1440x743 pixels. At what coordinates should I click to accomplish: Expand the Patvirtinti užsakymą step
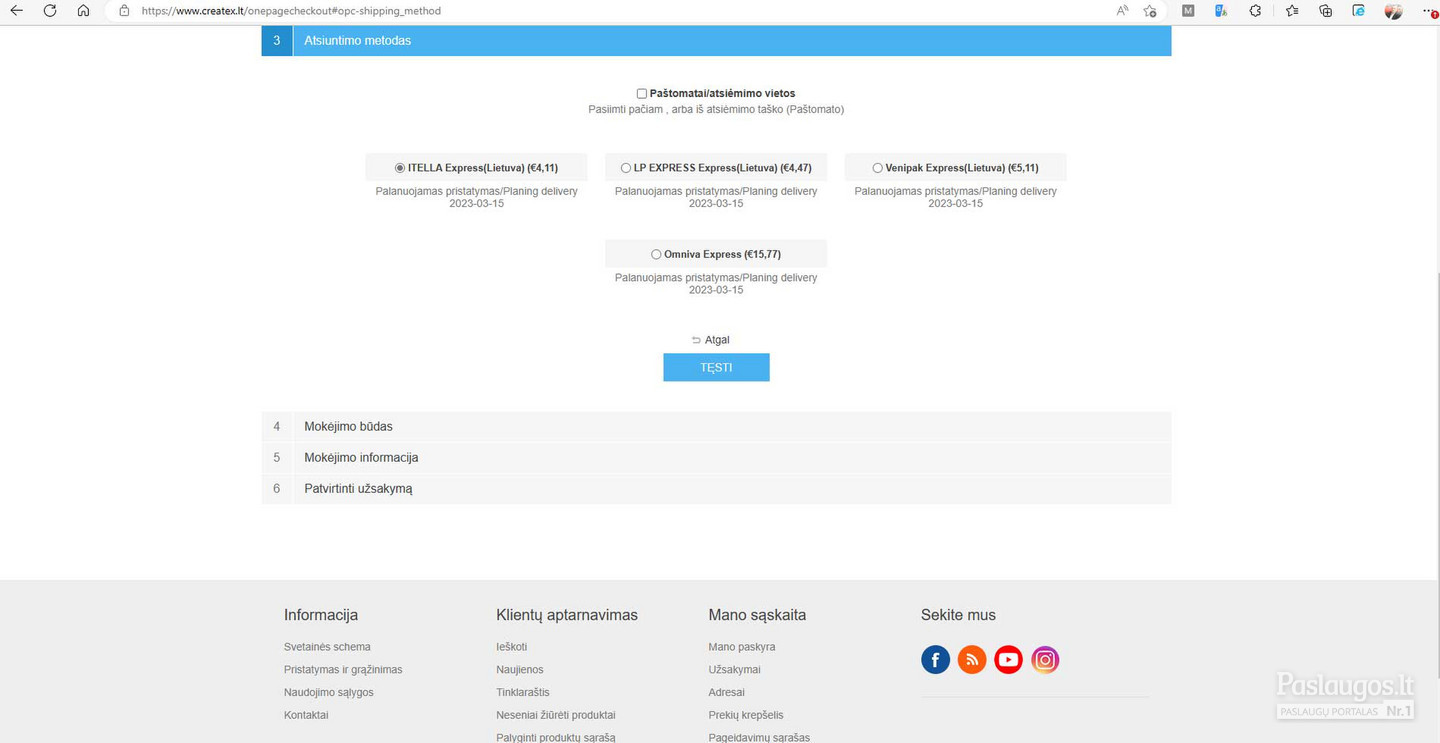pos(716,489)
